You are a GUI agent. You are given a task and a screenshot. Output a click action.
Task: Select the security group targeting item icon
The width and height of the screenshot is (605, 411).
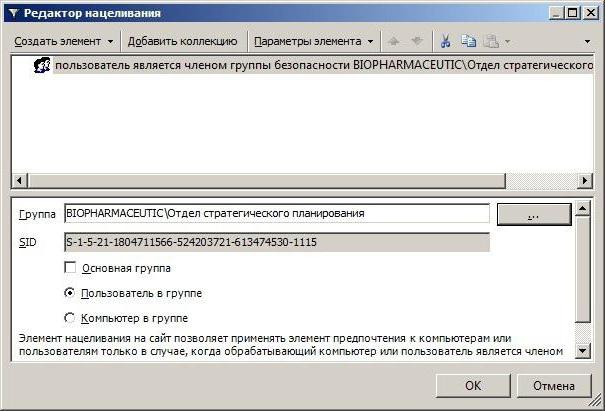[x=42, y=65]
